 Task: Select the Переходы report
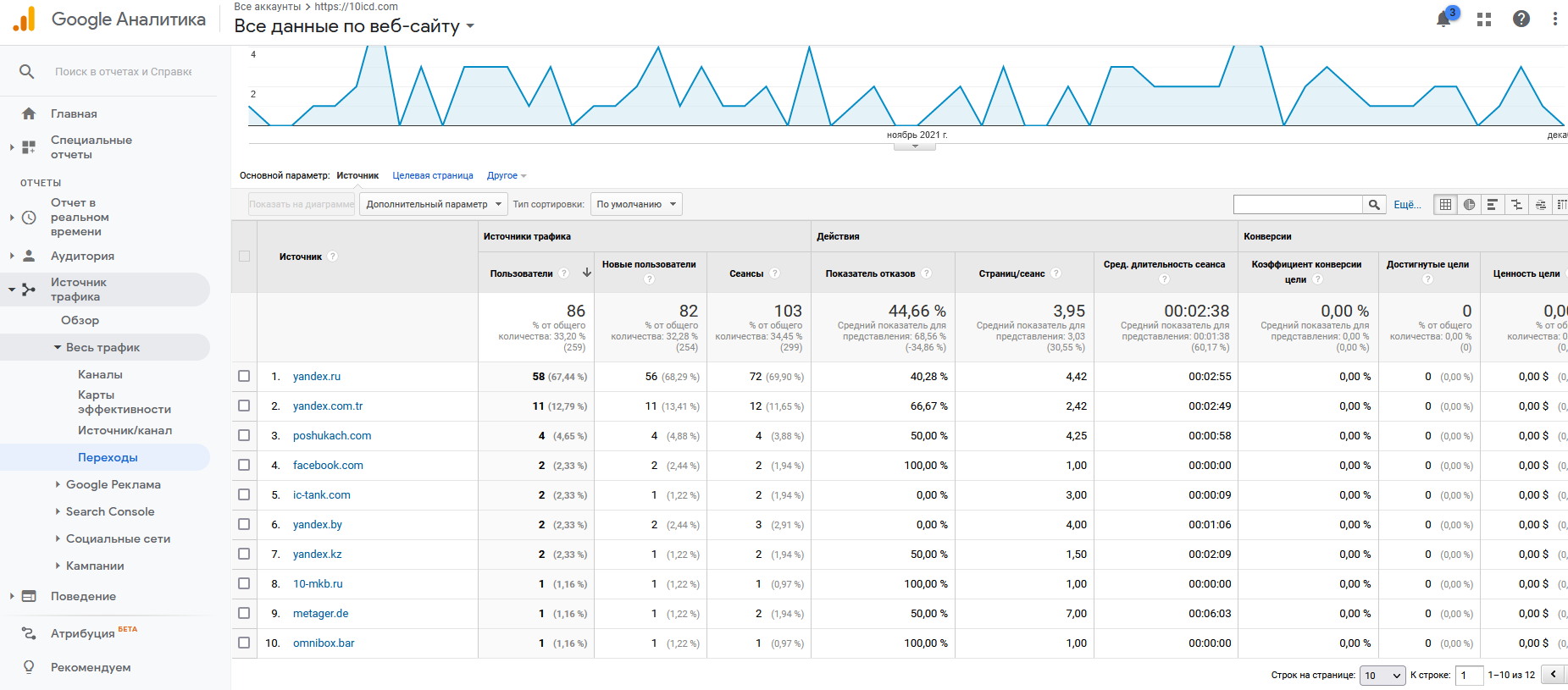click(x=108, y=457)
